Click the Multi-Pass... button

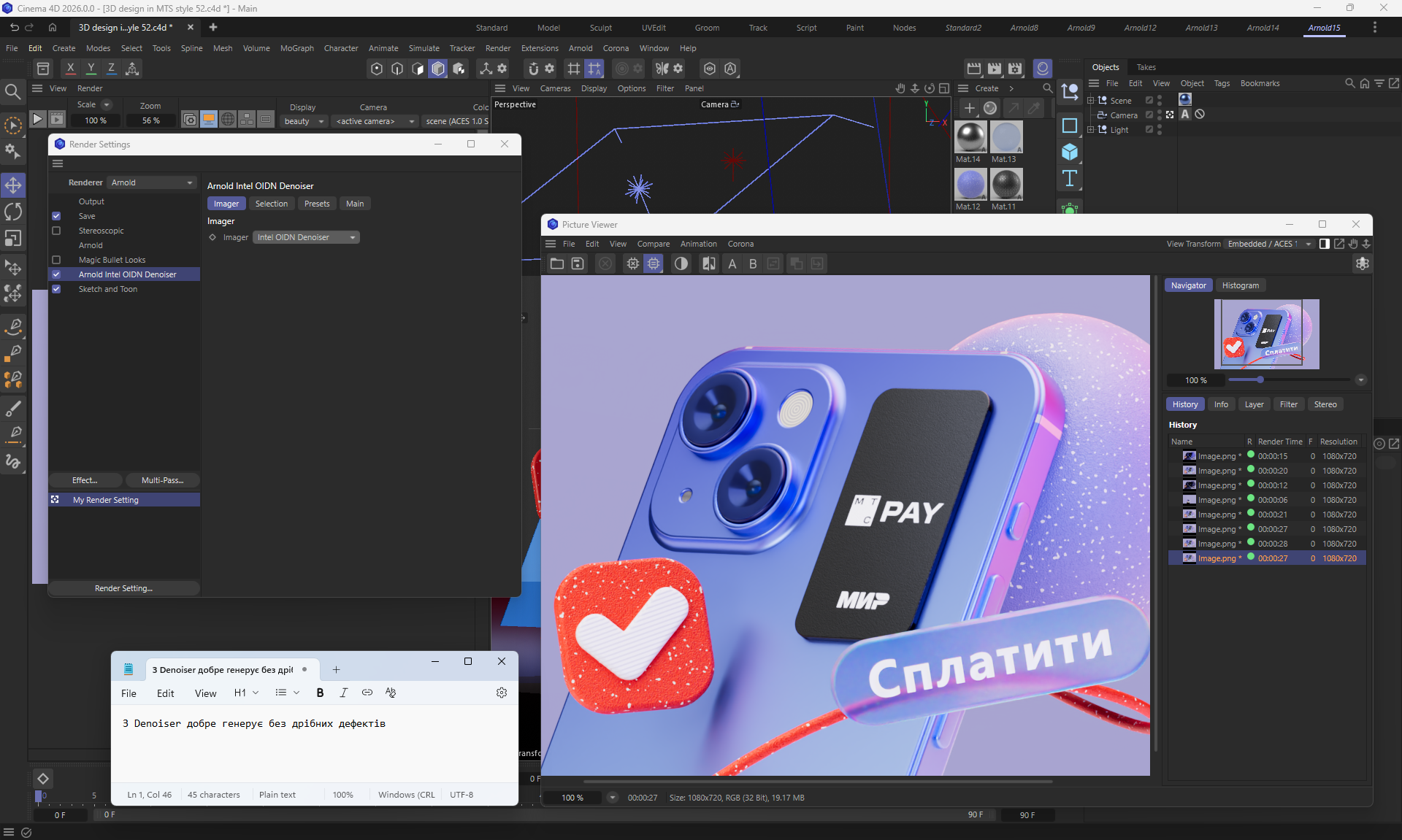point(162,480)
